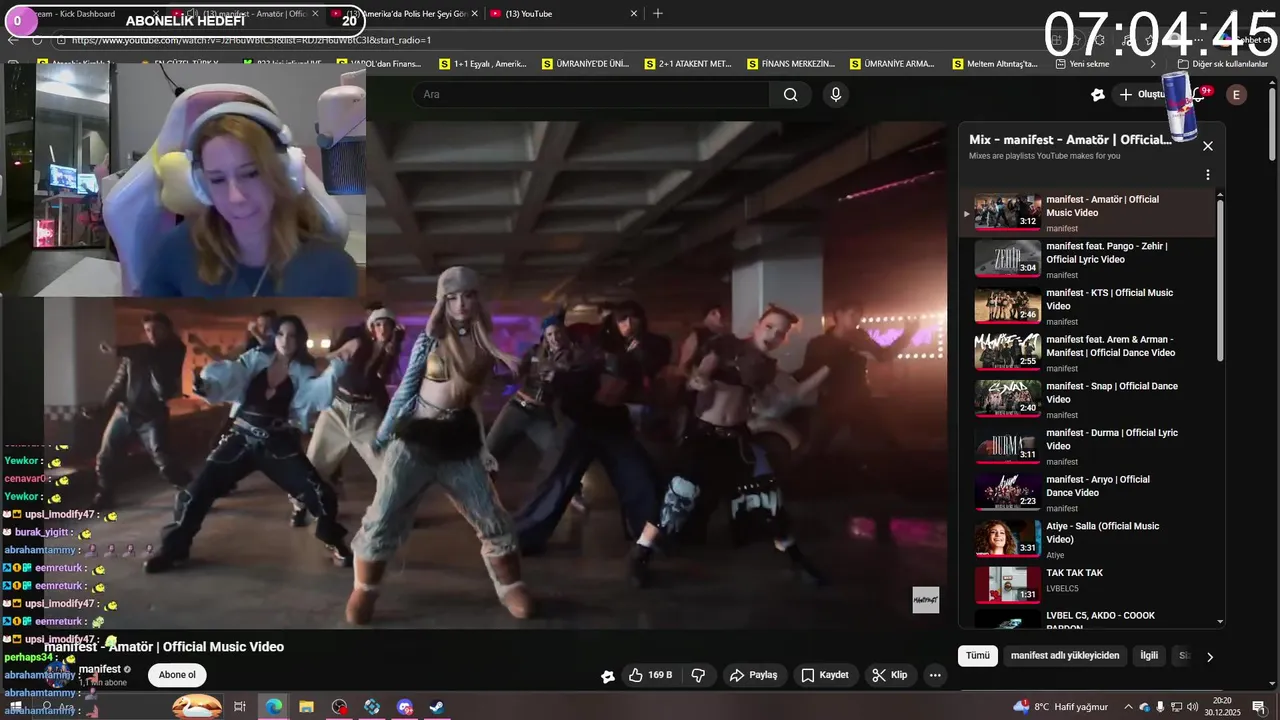Select current 'manifest - Amatör' playlist item
This screenshot has width=1280, height=720.
tap(1090, 212)
